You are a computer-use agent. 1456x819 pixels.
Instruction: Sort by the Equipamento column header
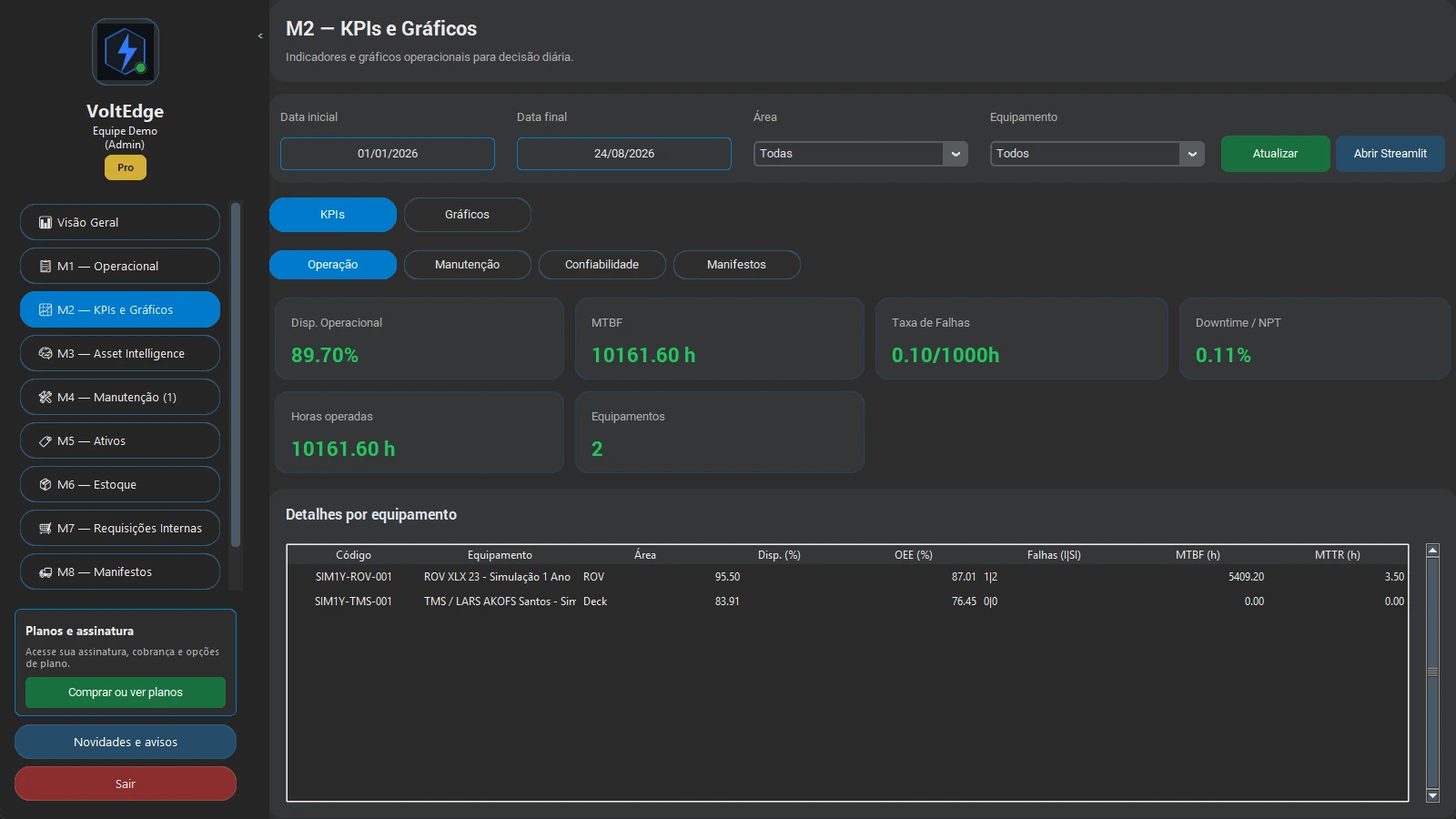[x=500, y=555]
